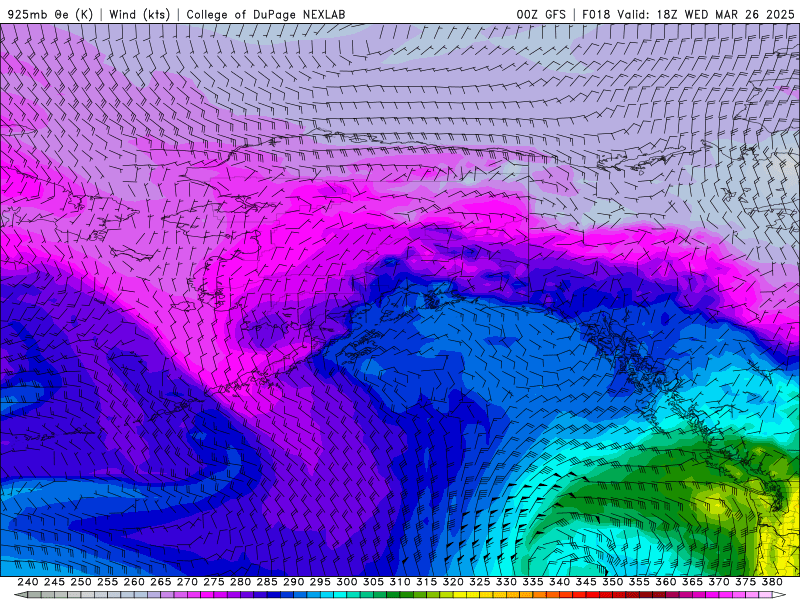Click the 345 value on color scale
This screenshot has width=800, height=600.
(x=586, y=582)
